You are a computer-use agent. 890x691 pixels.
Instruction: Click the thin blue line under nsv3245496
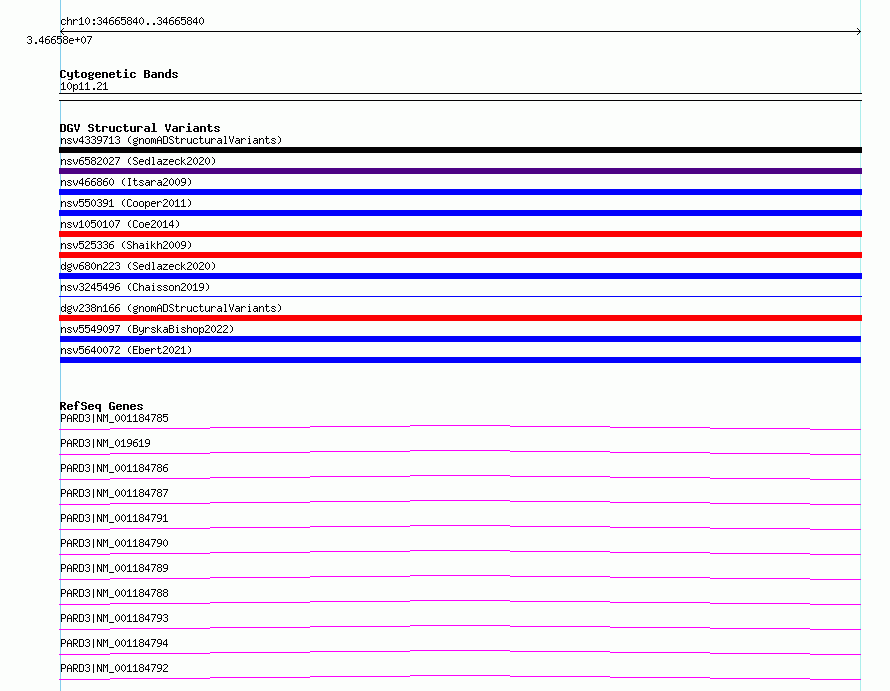point(460,296)
